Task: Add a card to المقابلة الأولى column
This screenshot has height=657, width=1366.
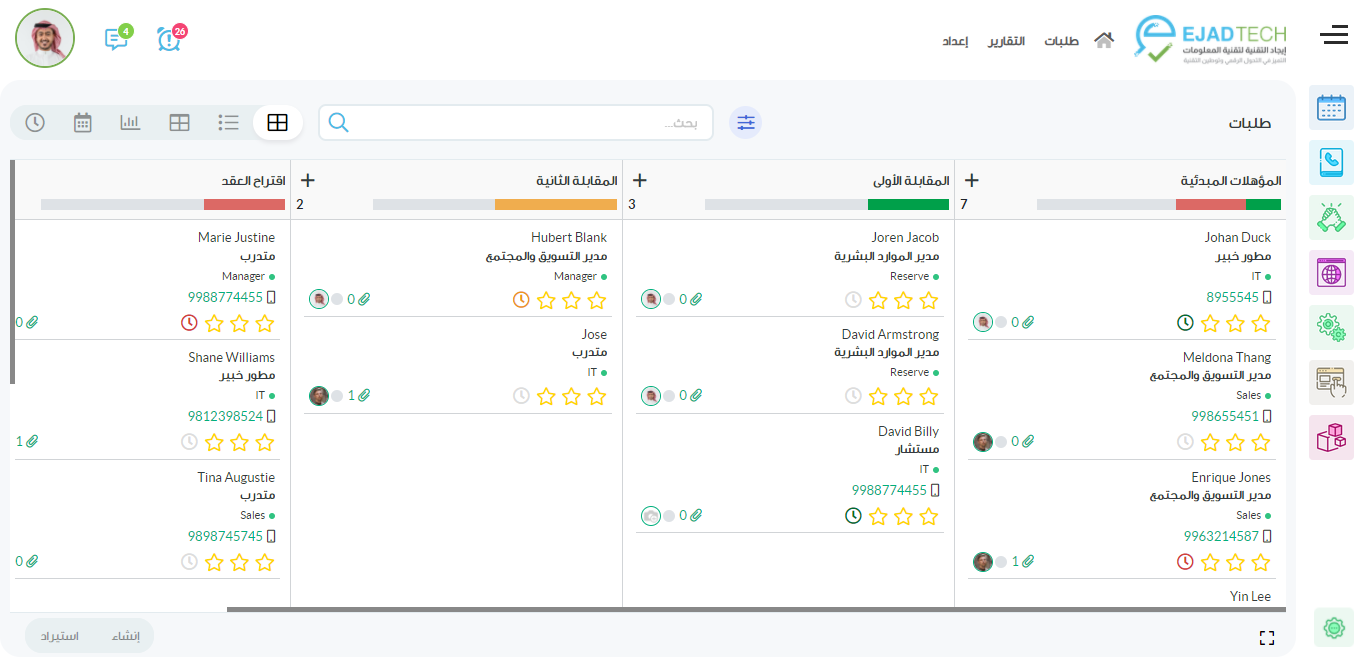Action: pos(640,181)
